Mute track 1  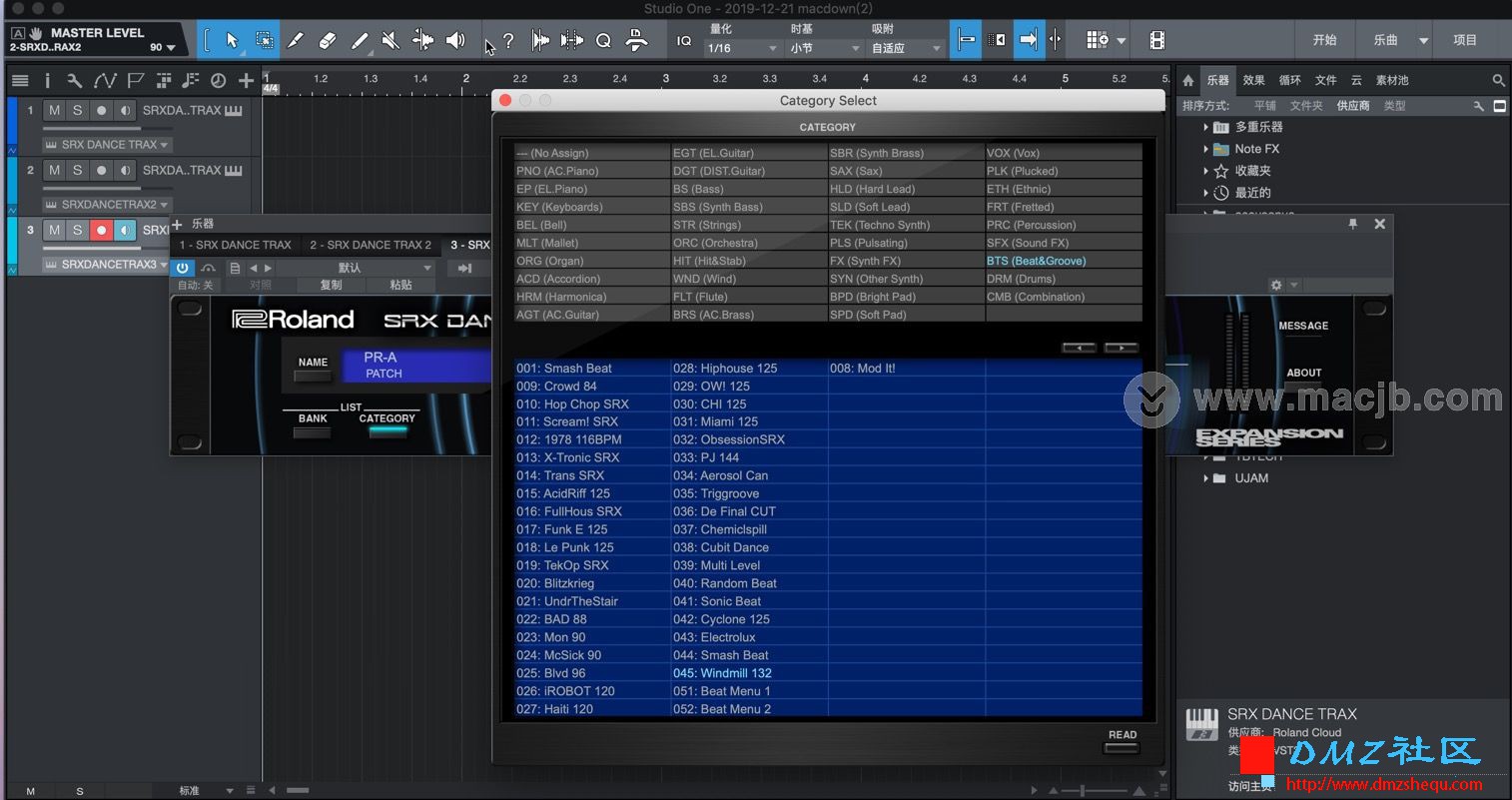click(x=54, y=110)
